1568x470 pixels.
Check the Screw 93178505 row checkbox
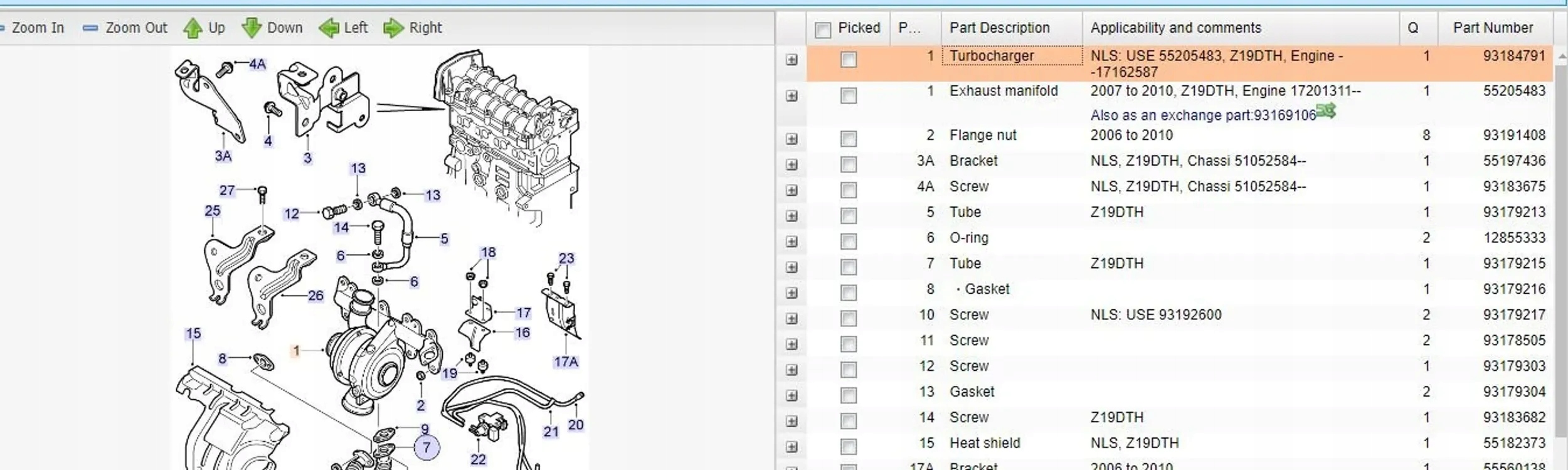pyautogui.click(x=848, y=344)
